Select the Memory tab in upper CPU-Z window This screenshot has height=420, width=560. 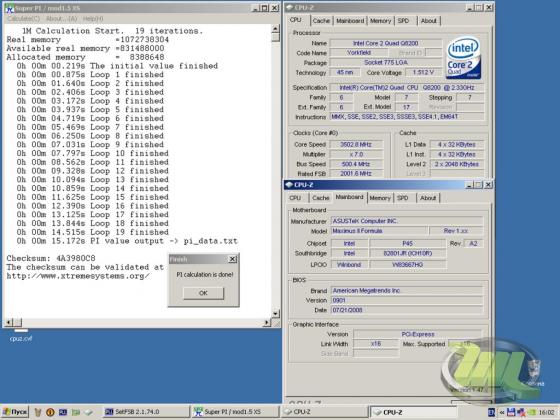point(380,21)
